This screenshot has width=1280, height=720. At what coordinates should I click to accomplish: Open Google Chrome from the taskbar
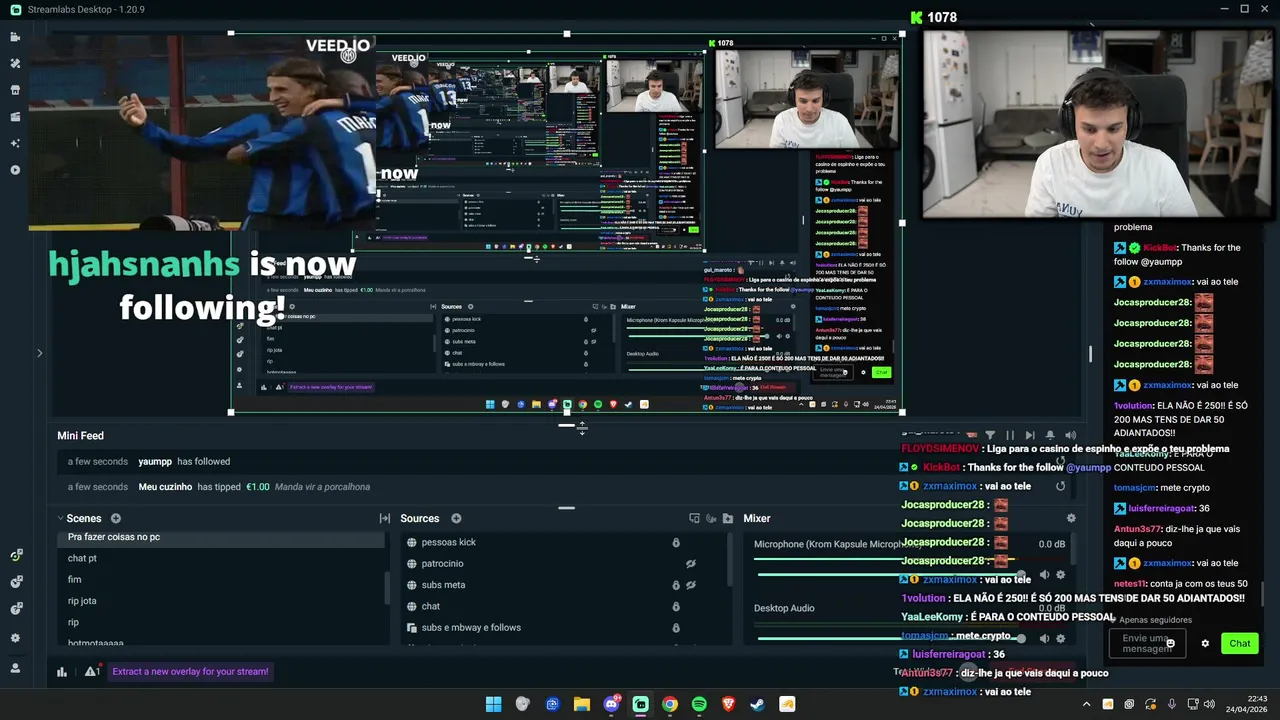tap(670, 704)
